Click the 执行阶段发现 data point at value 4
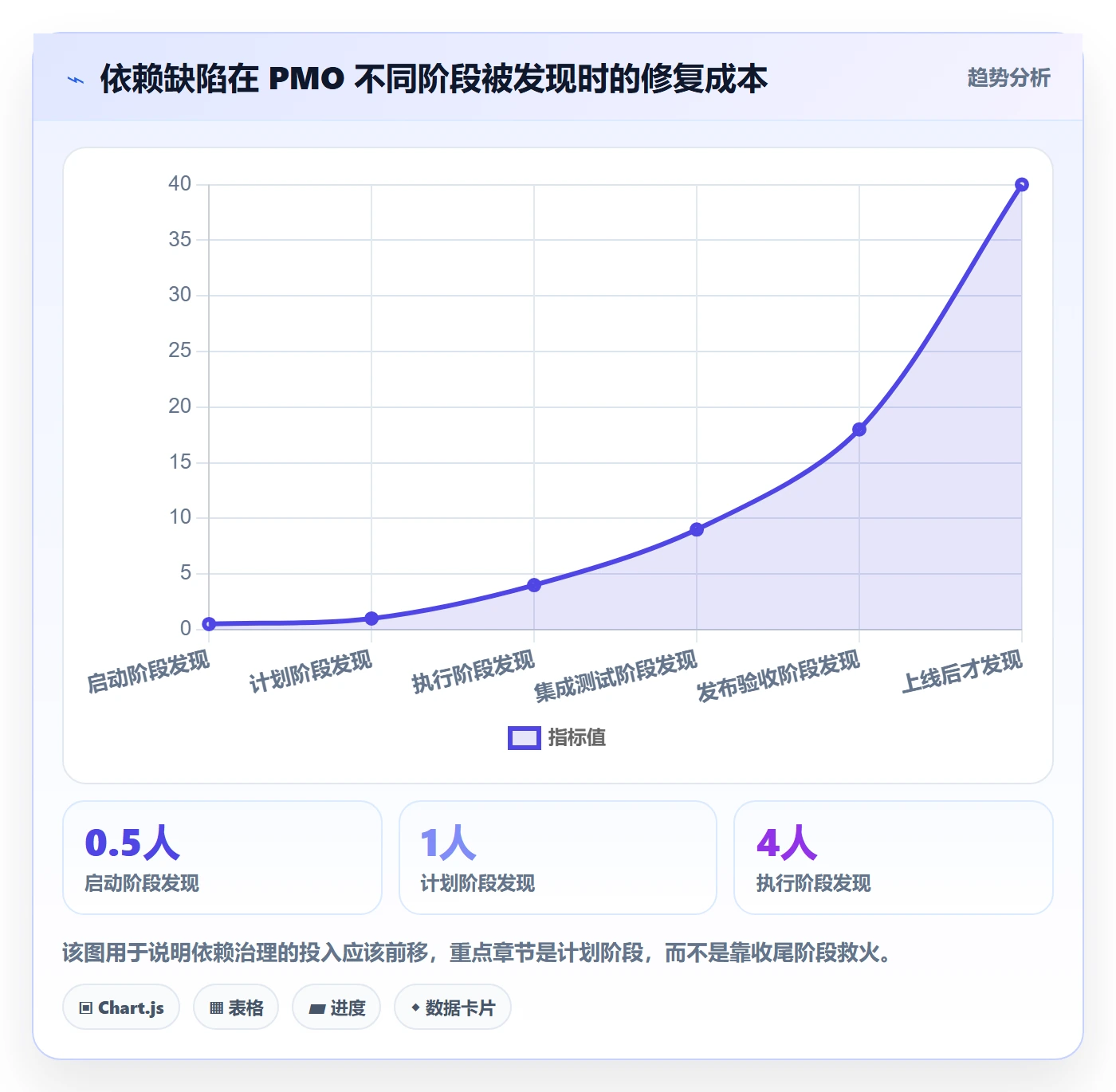Viewport: 1116px width, 1092px height. pyautogui.click(x=534, y=585)
